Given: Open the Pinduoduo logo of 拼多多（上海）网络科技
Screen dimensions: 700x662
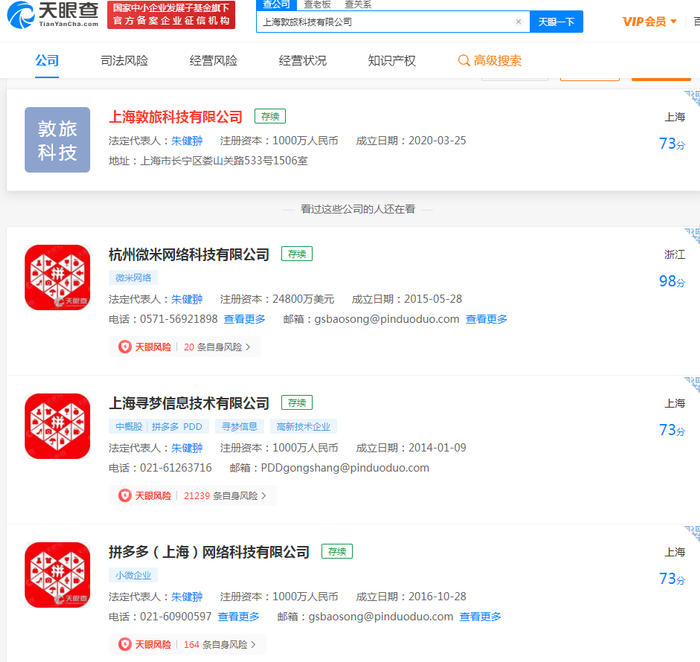Looking at the screenshot, I should pos(57,575).
